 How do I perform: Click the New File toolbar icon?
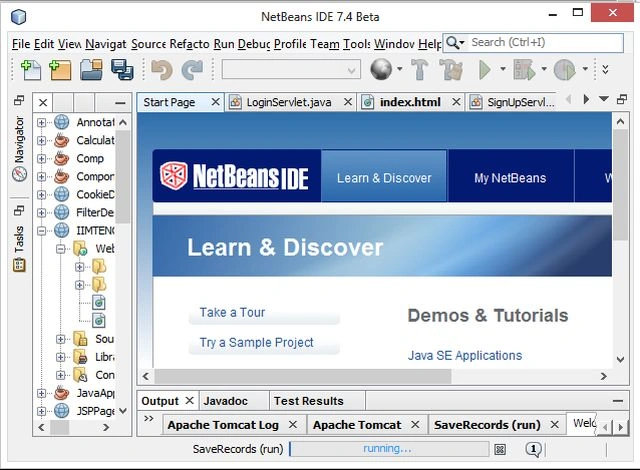pos(31,70)
